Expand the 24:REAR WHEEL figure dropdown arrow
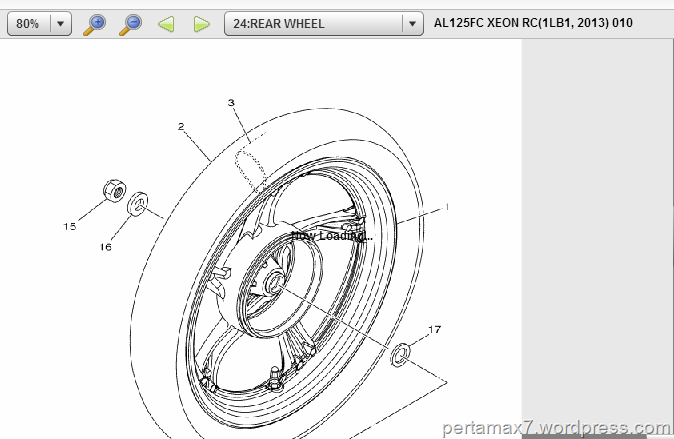The image size is (674, 439). tap(411, 24)
